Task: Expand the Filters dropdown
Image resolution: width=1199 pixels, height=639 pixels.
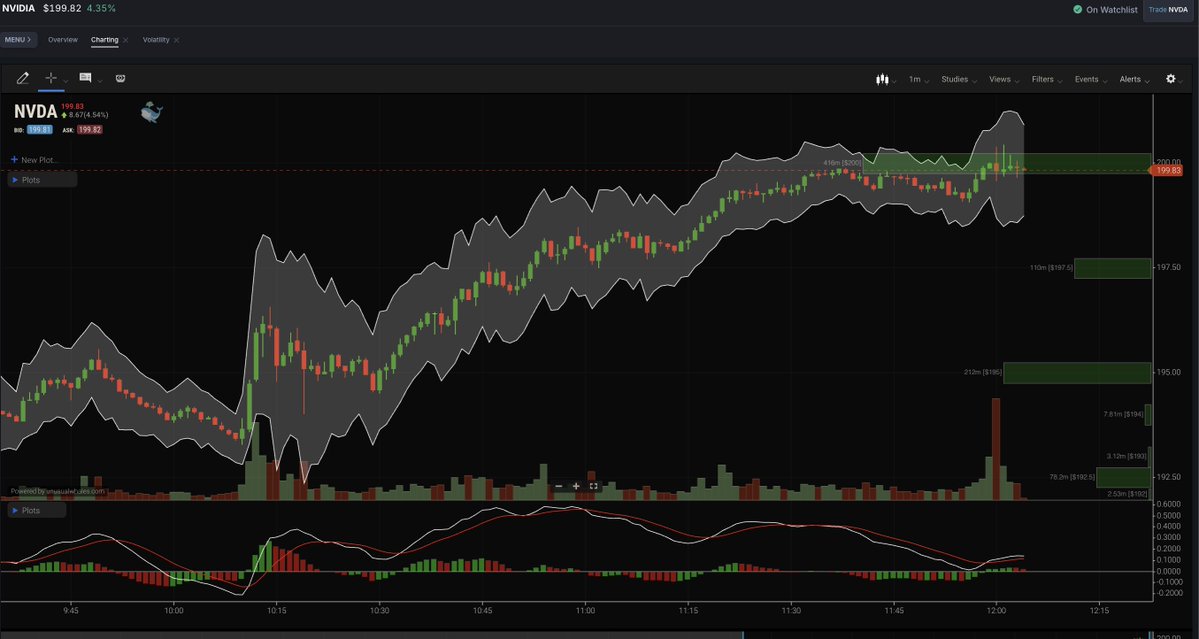Action: 1045,79
